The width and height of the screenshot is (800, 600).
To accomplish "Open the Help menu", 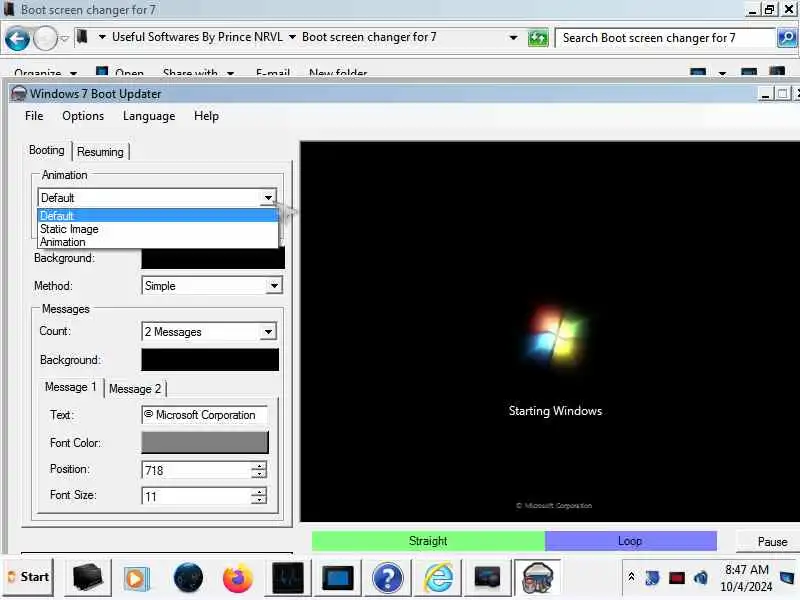I will coord(206,116).
